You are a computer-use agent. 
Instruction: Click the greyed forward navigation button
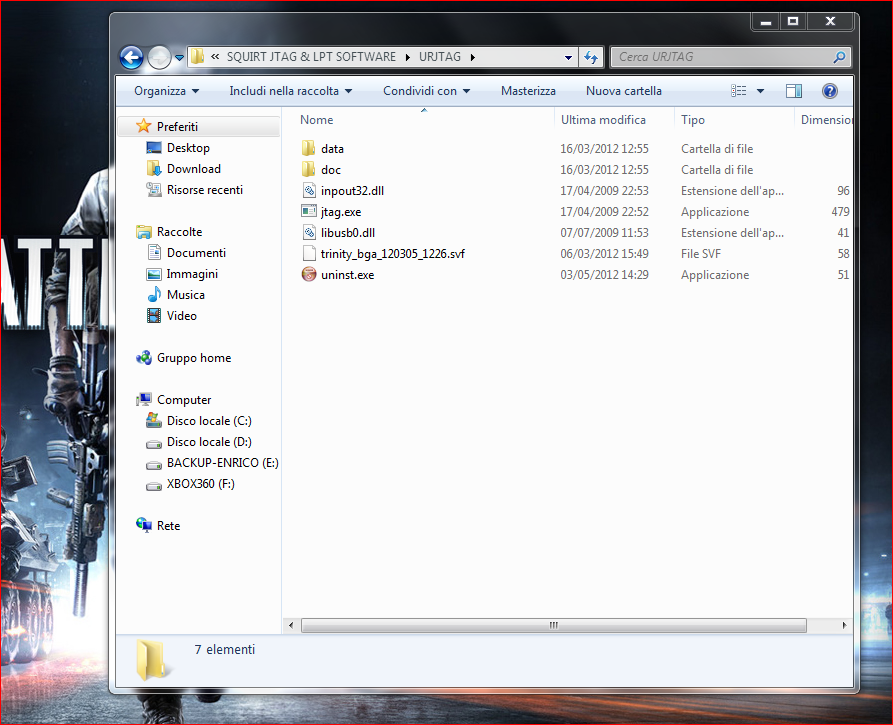(159, 58)
